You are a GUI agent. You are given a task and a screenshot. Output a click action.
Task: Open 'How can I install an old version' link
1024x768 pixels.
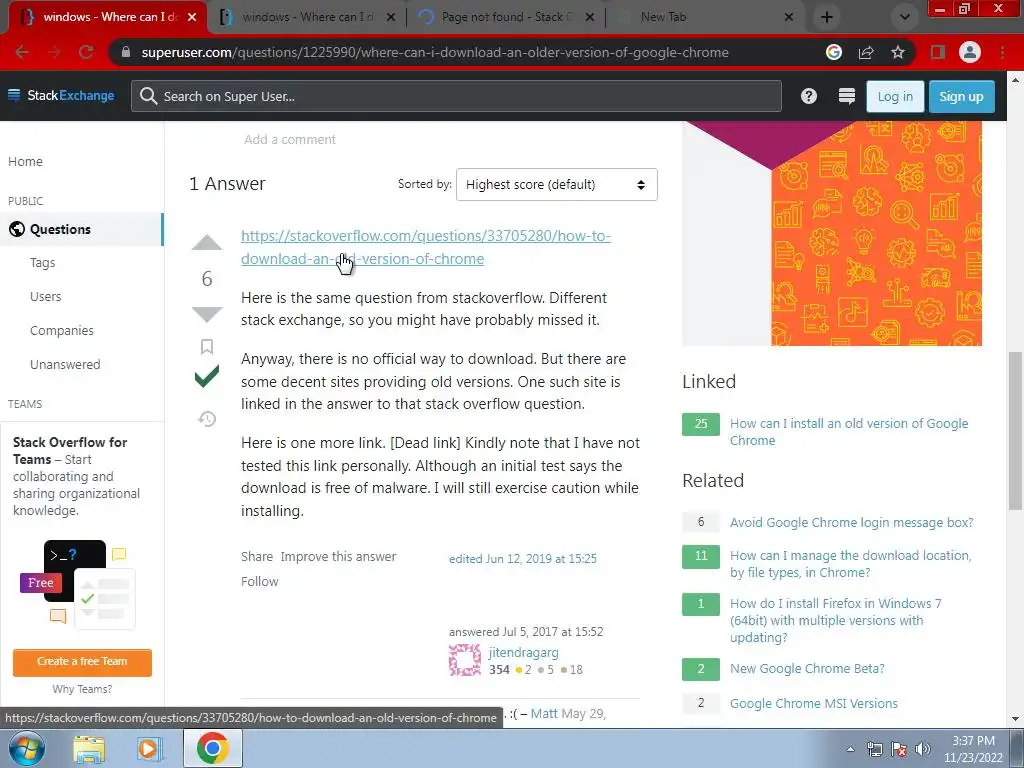point(848,432)
